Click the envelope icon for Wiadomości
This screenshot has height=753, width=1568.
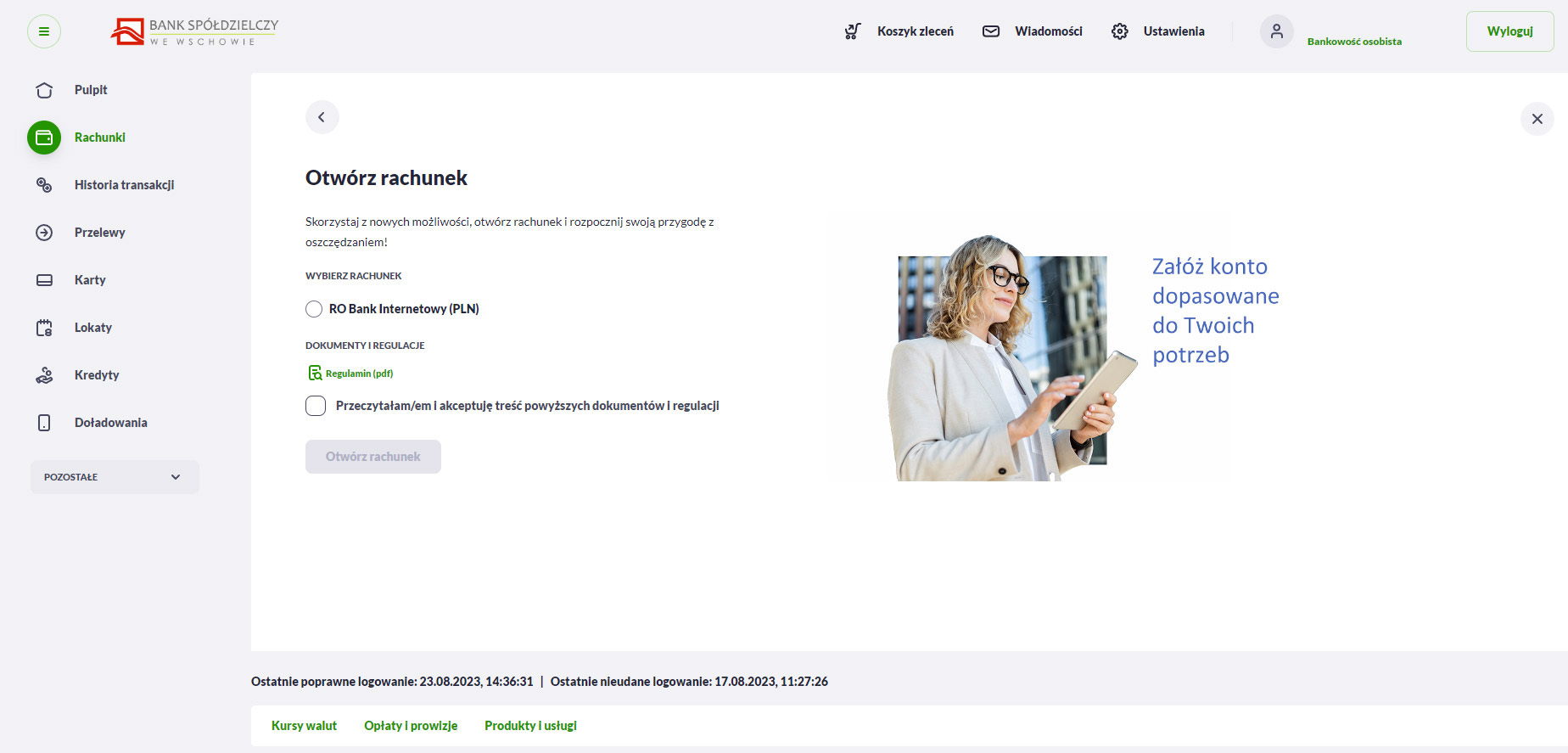click(x=991, y=31)
